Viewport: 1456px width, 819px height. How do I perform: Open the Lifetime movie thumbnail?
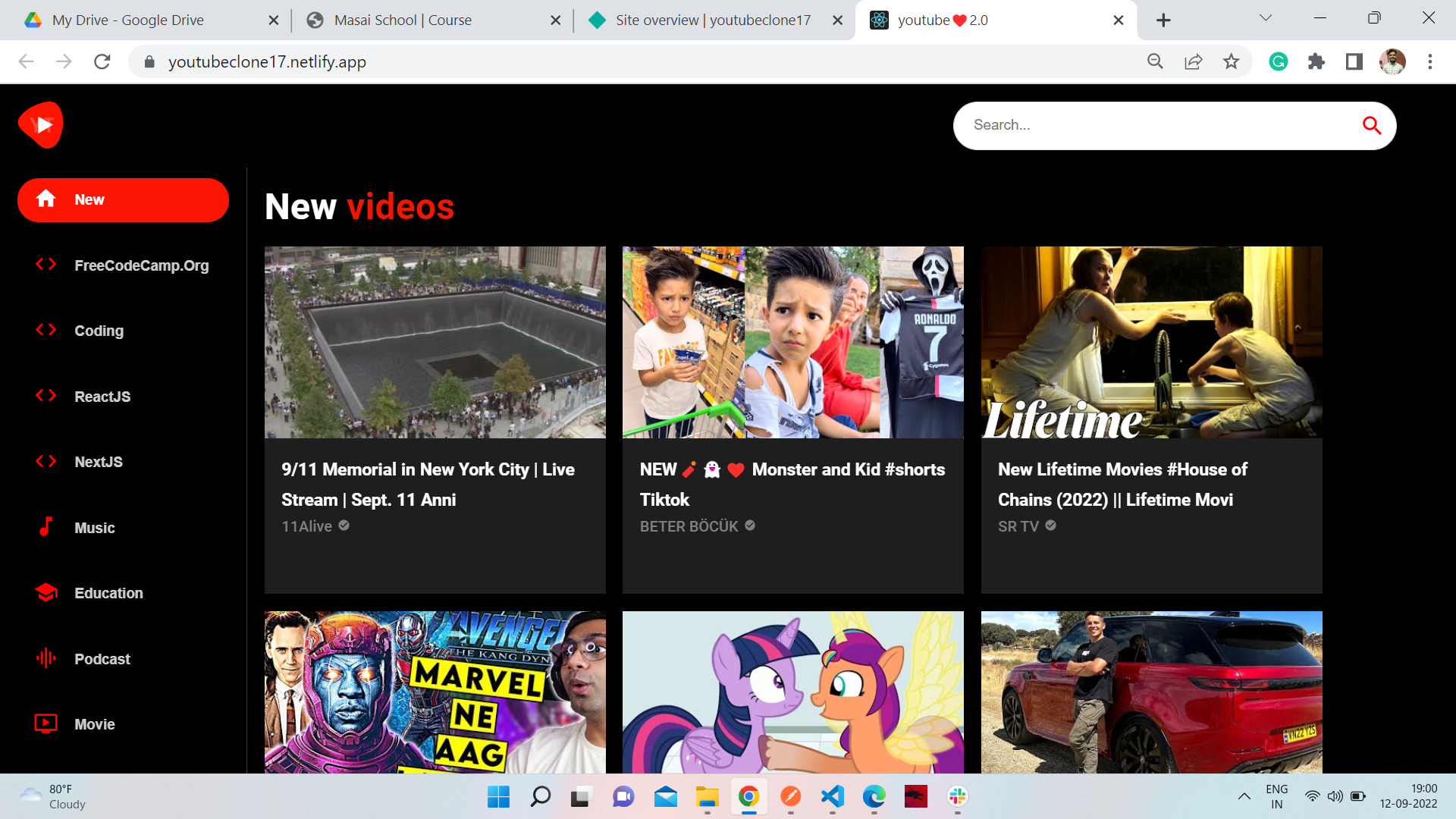click(1152, 342)
